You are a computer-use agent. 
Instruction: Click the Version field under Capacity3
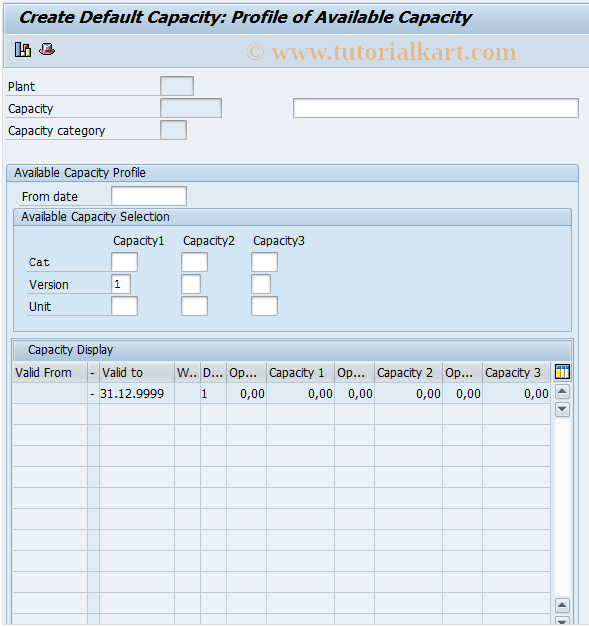261,284
